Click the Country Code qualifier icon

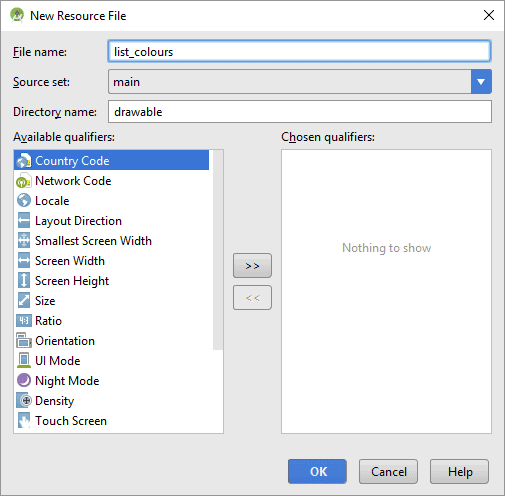(x=24, y=161)
